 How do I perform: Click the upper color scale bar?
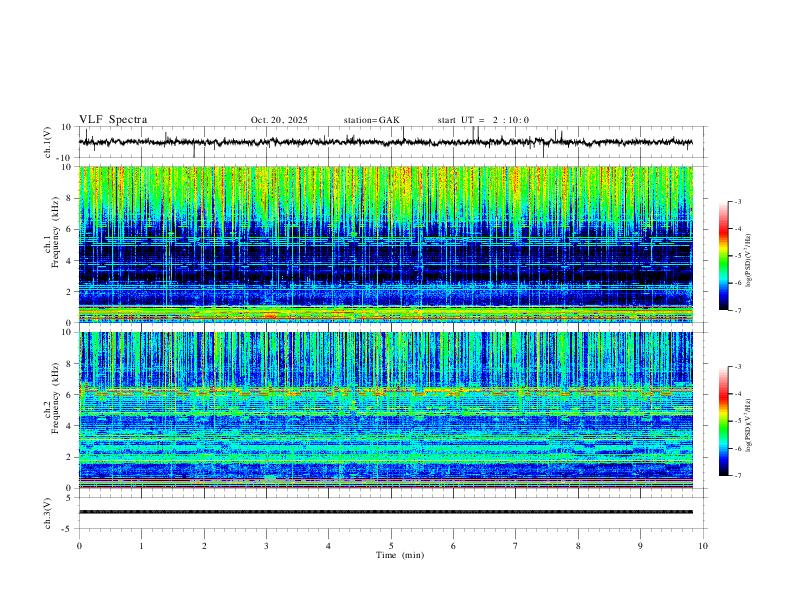pos(724,256)
